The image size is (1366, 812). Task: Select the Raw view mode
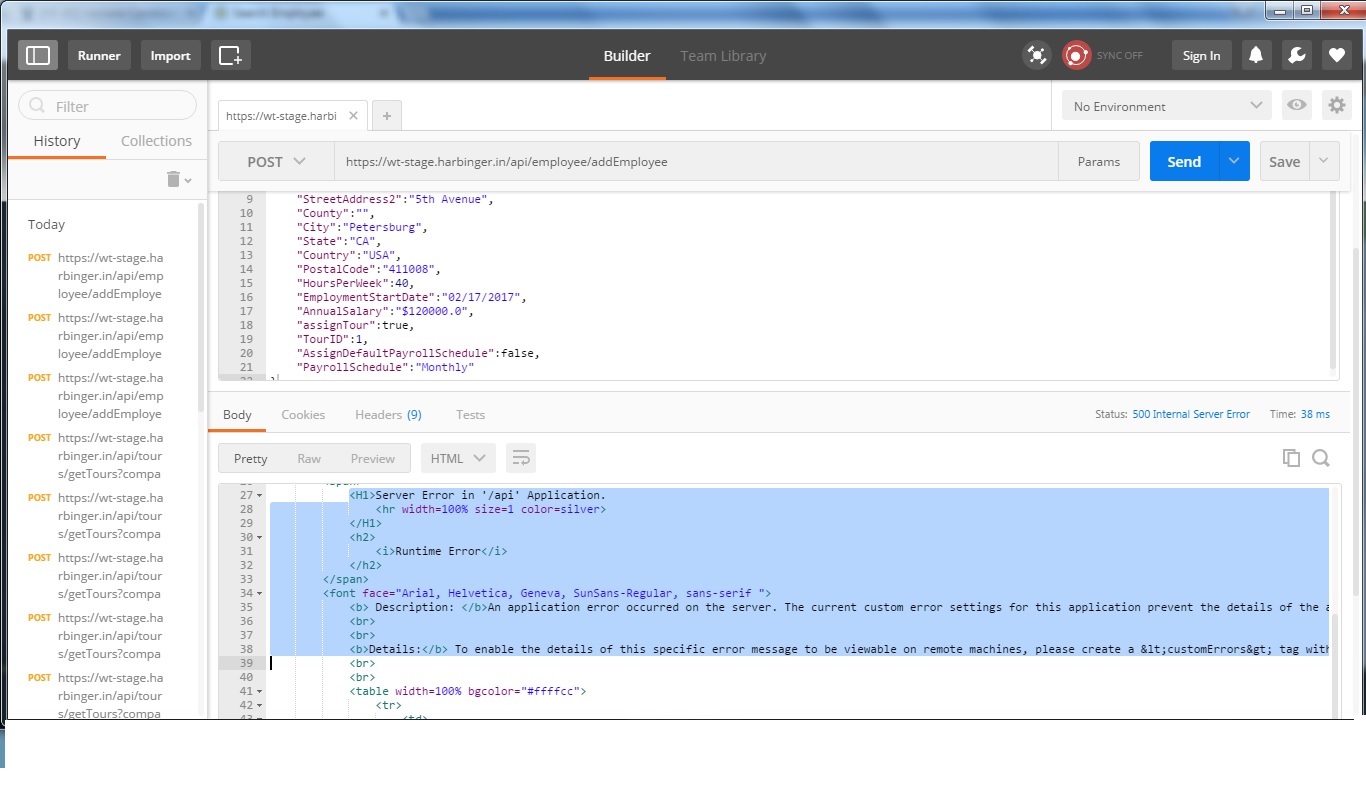click(x=309, y=458)
